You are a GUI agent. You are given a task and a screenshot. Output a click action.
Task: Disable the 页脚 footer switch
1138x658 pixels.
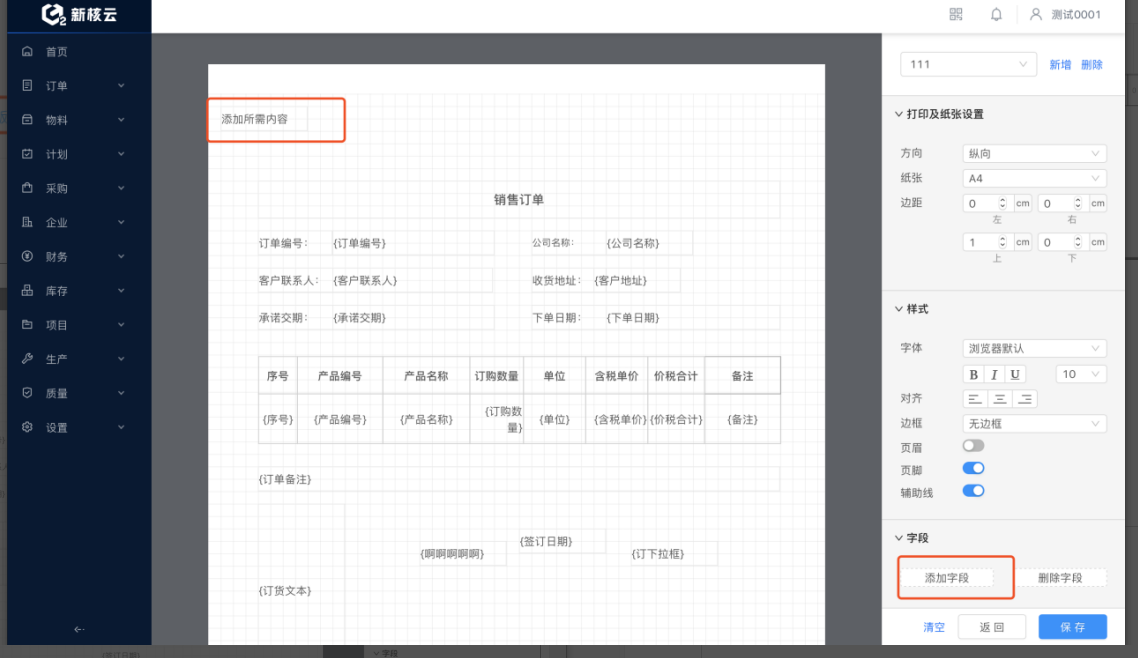973,468
